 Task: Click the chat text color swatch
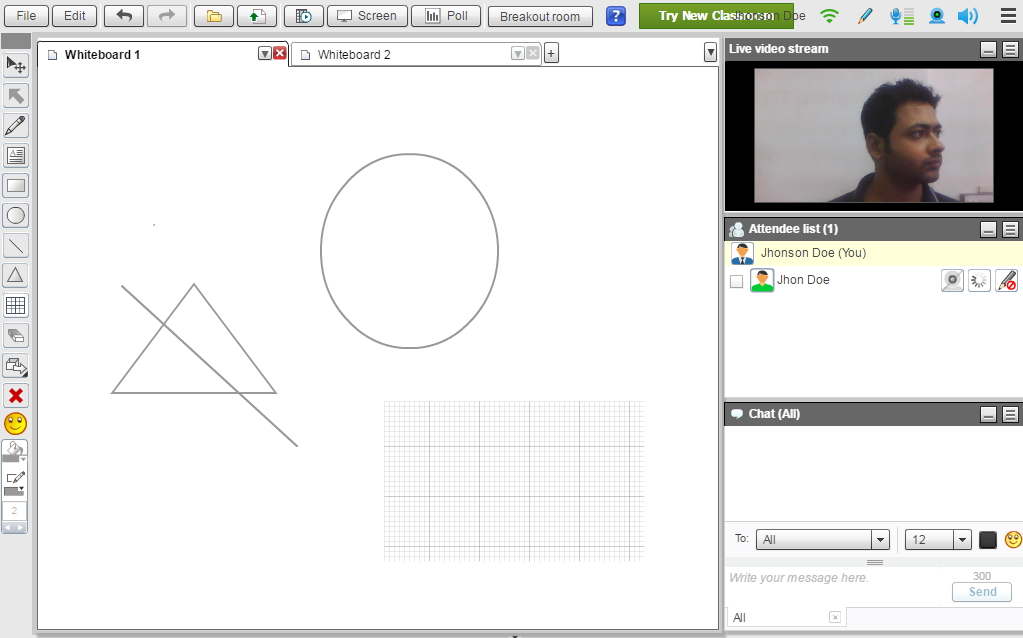point(988,540)
